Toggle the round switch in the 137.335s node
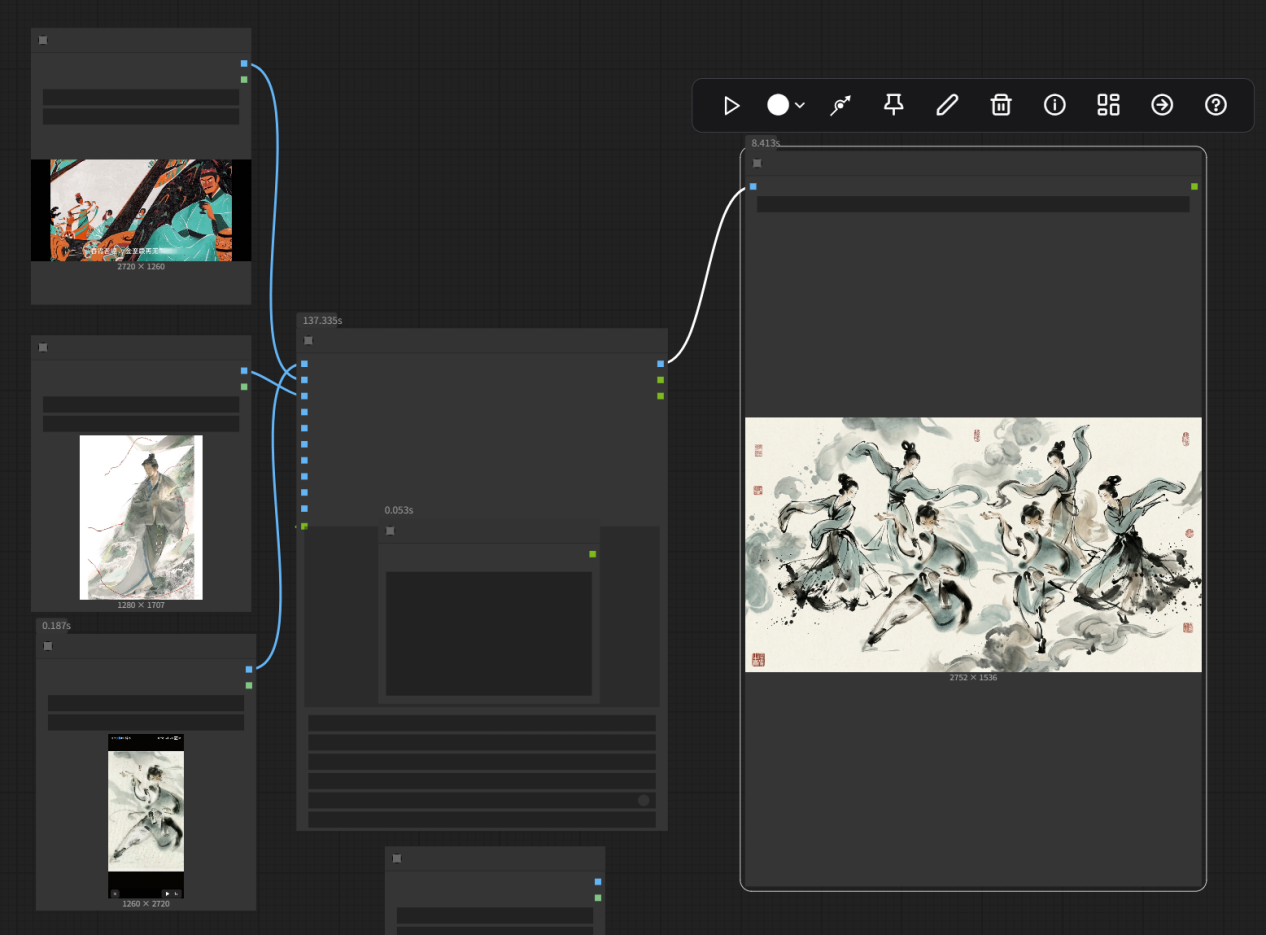The image size is (1266, 935). point(643,800)
